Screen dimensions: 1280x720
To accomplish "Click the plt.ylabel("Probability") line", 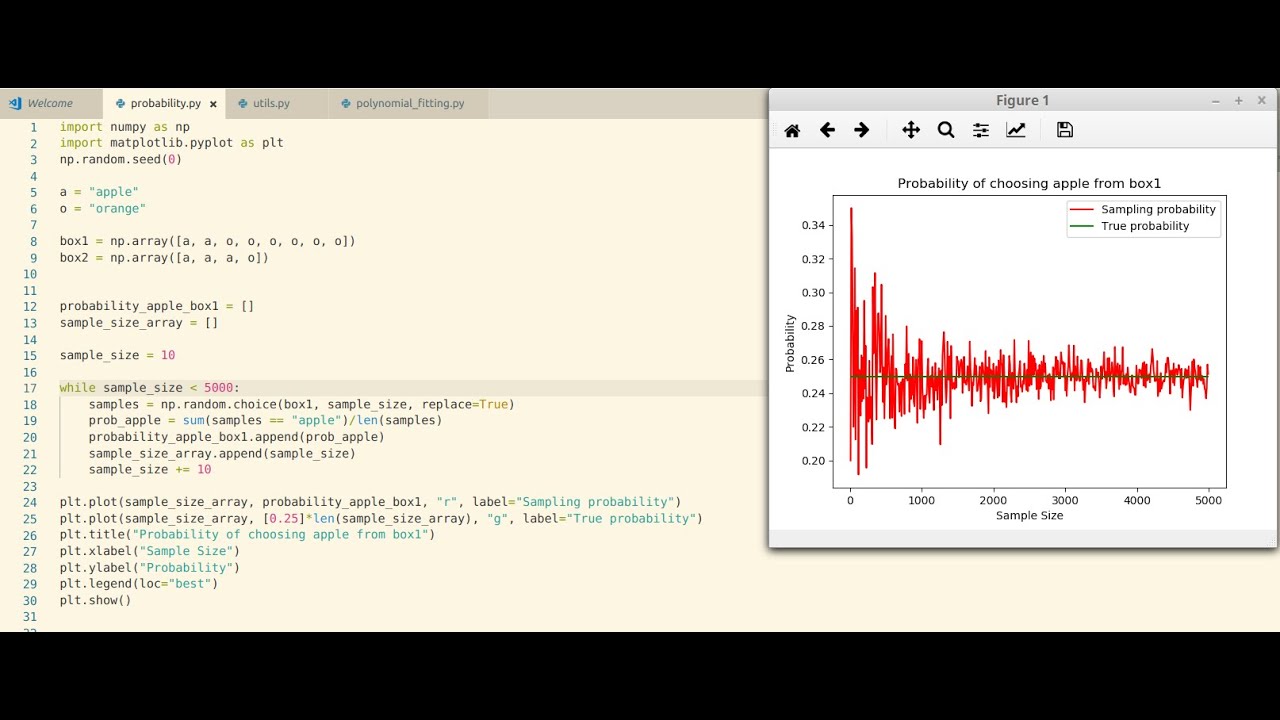I will tap(149, 567).
